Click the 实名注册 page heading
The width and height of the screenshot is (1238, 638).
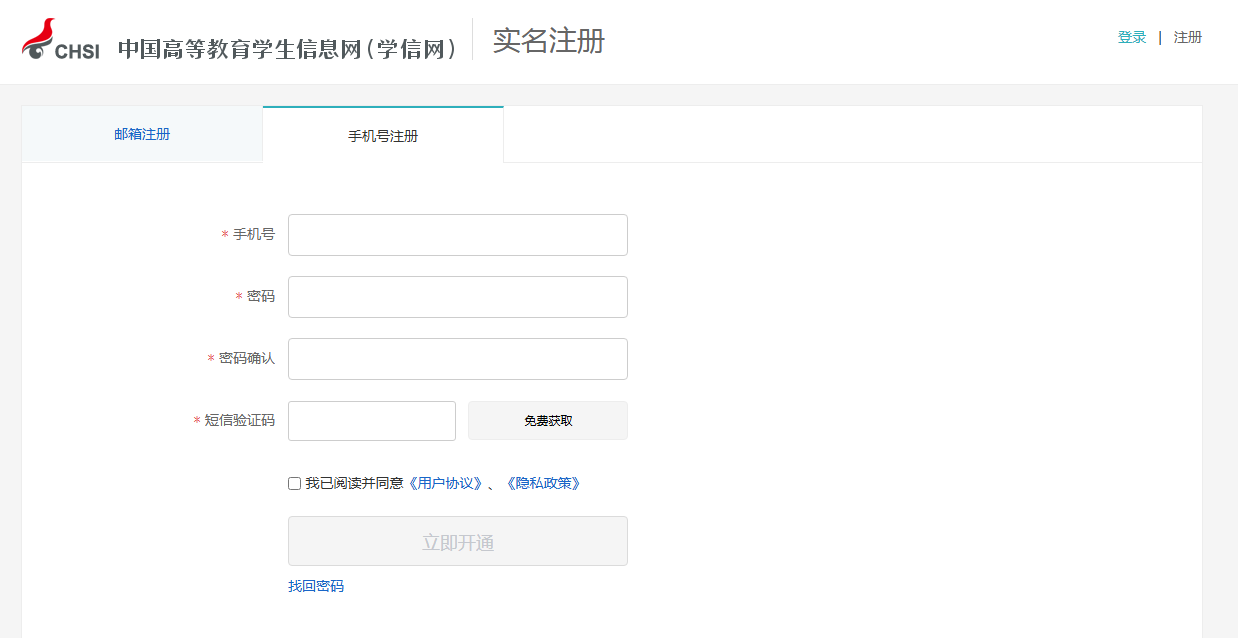pyautogui.click(x=549, y=41)
